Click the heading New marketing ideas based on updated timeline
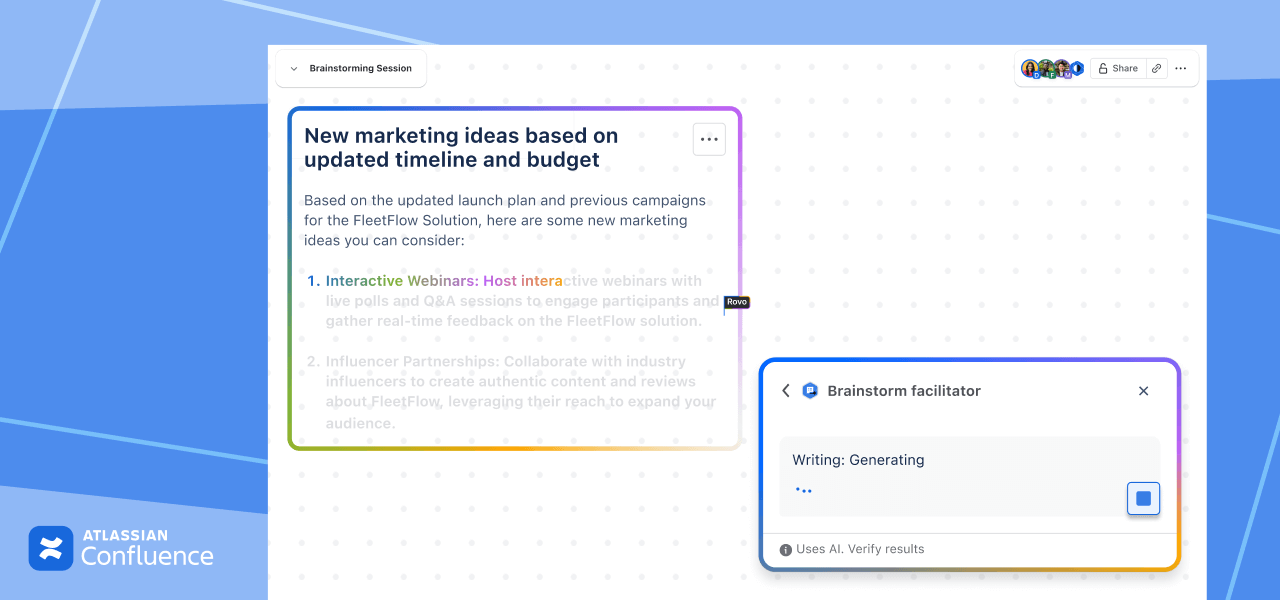 point(461,147)
